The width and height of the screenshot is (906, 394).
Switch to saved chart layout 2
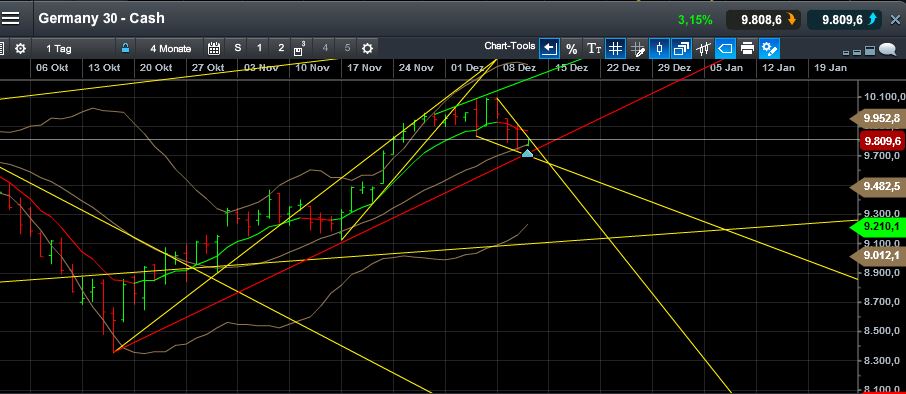click(281, 48)
